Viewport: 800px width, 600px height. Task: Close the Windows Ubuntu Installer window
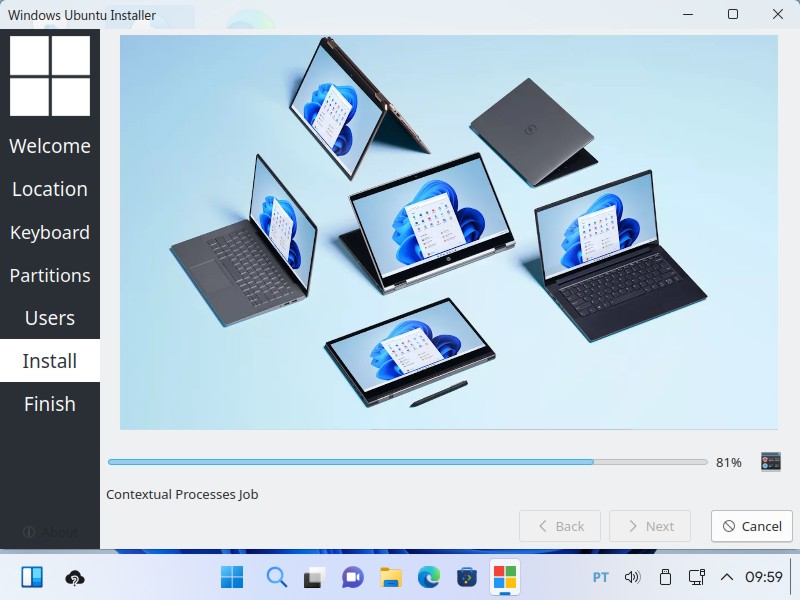778,14
